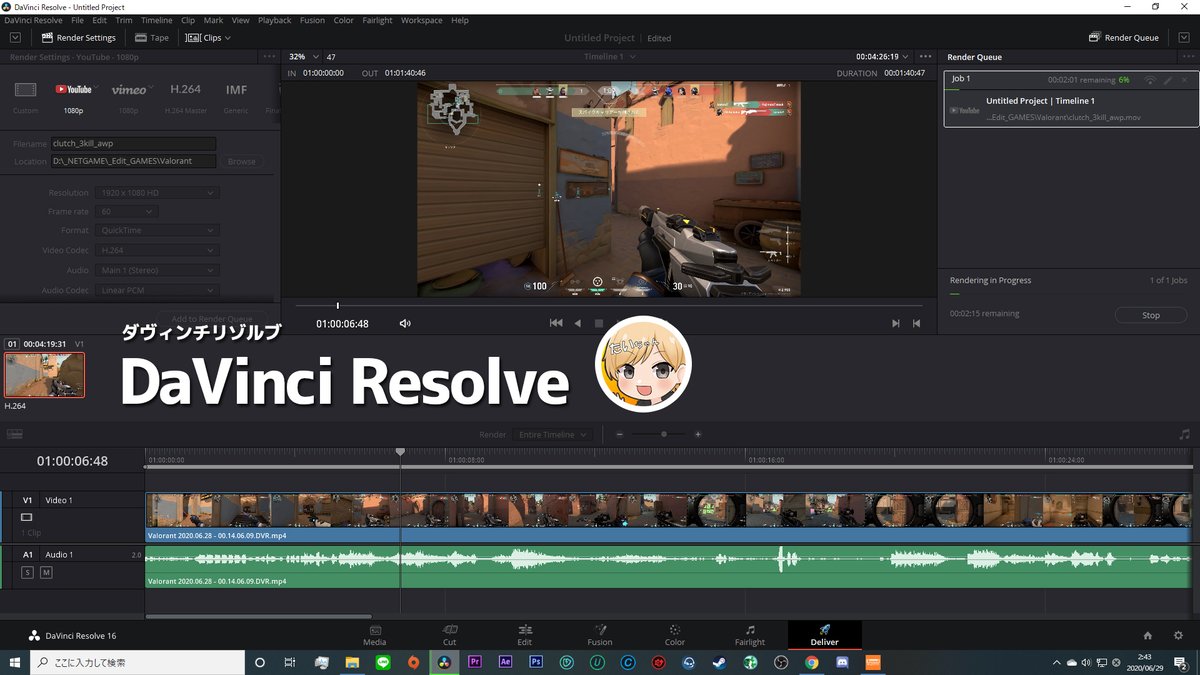Open Steam from the taskbar
Screen dimensions: 1200x675
(719, 662)
